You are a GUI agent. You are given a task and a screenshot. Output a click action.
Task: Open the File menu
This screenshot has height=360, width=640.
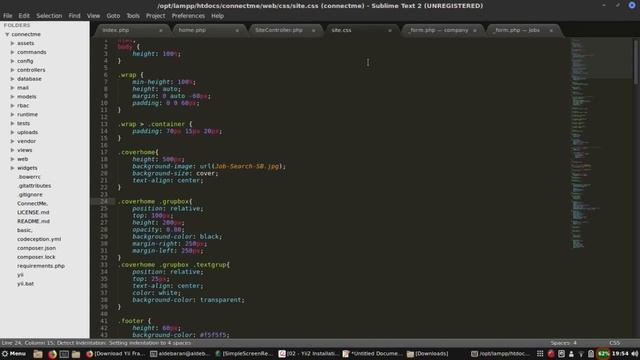[8, 16]
